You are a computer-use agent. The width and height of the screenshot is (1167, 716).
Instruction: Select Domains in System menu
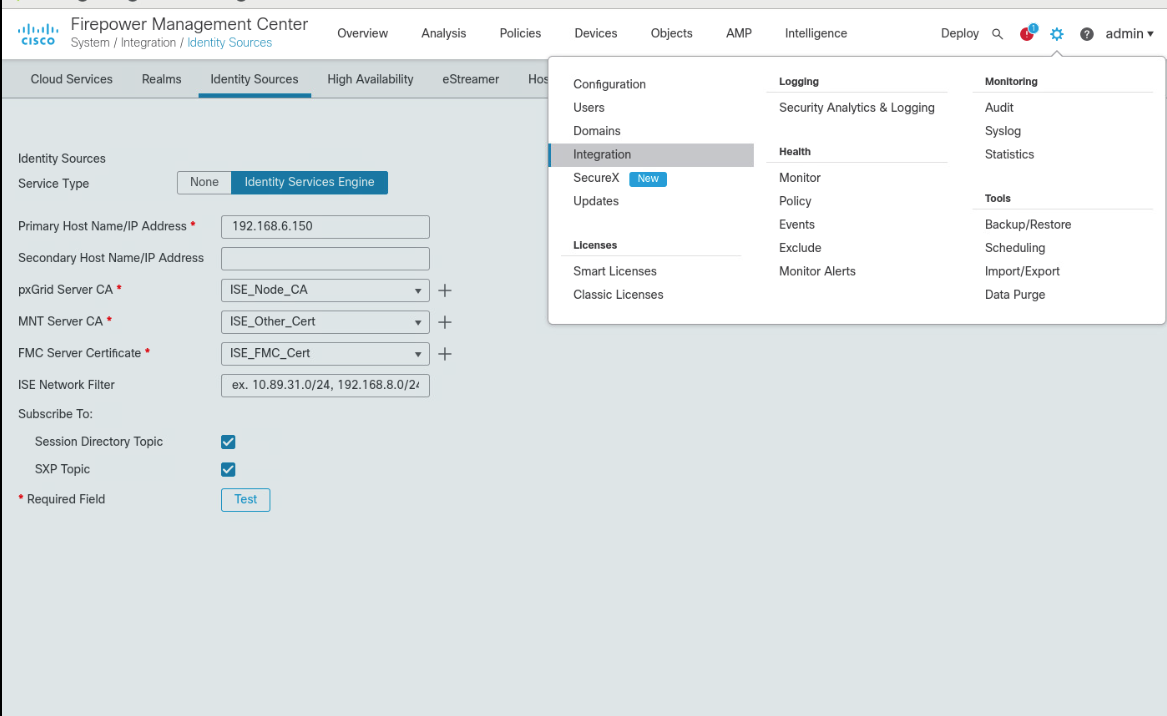[x=597, y=131]
